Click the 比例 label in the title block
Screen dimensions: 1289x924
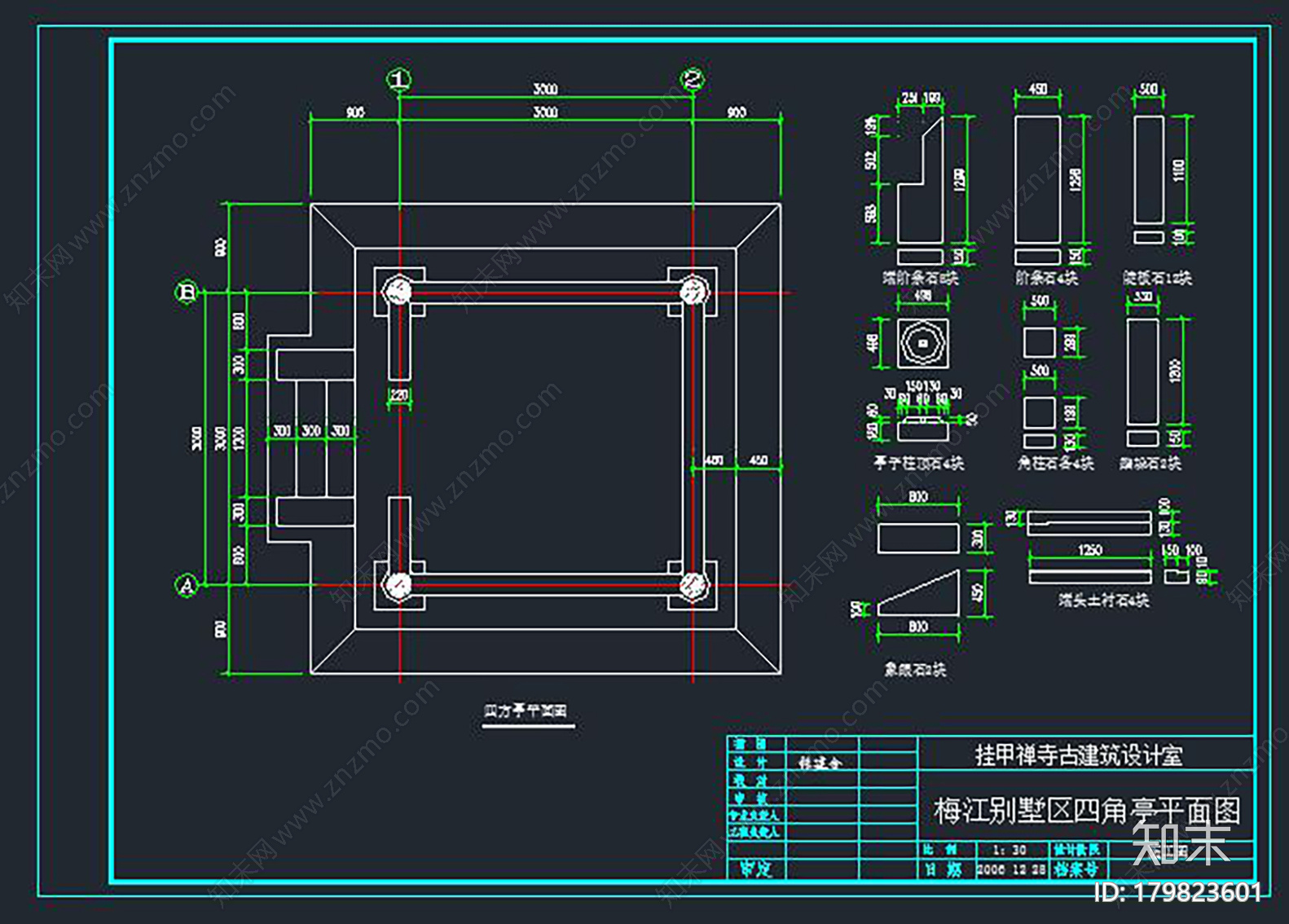click(941, 849)
